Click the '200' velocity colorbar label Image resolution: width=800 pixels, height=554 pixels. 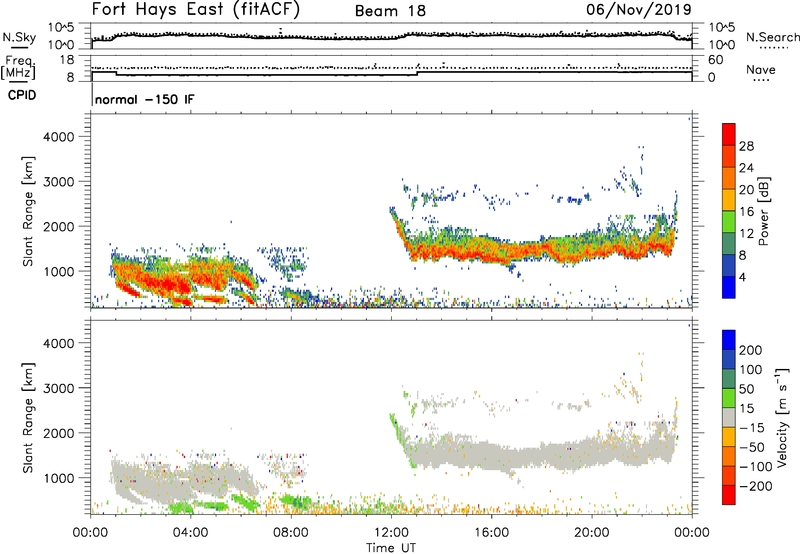point(751,350)
